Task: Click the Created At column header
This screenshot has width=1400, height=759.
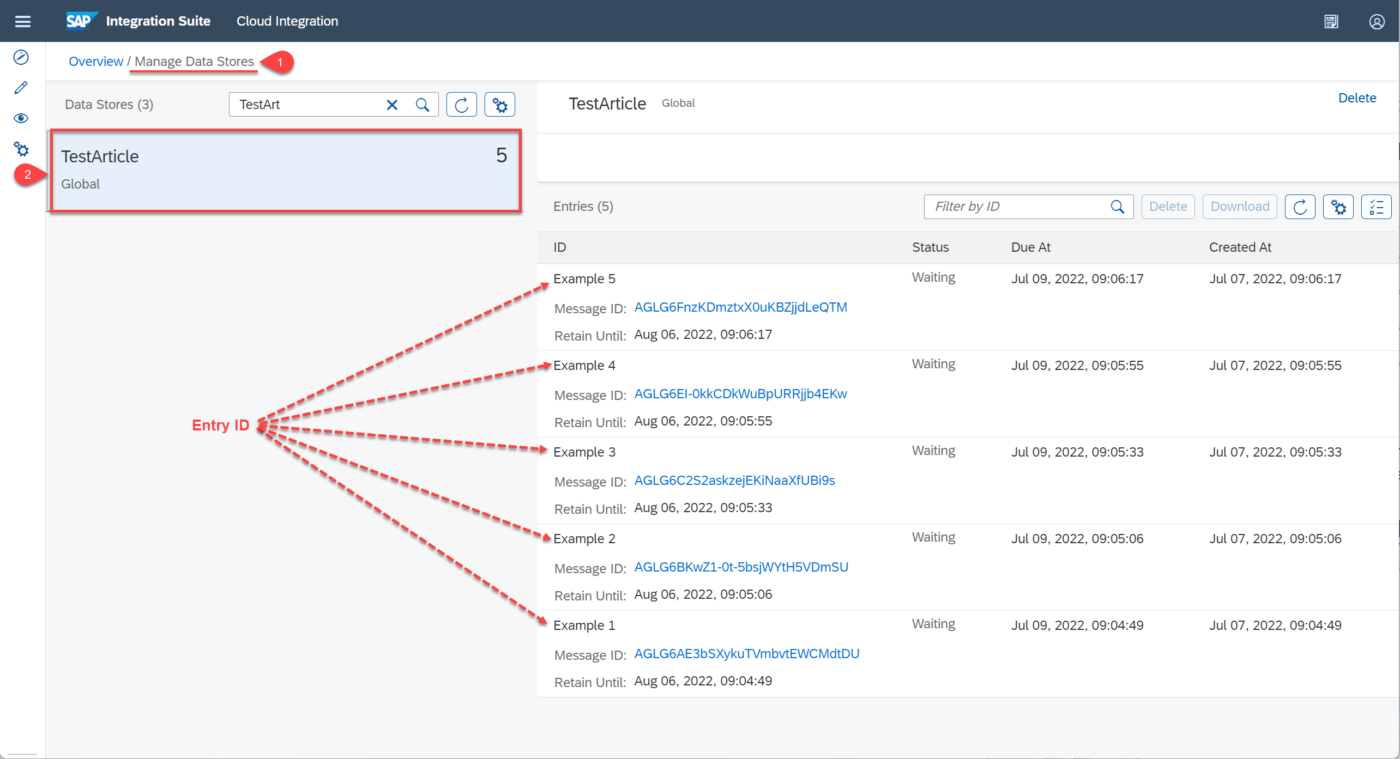Action: [1240, 247]
